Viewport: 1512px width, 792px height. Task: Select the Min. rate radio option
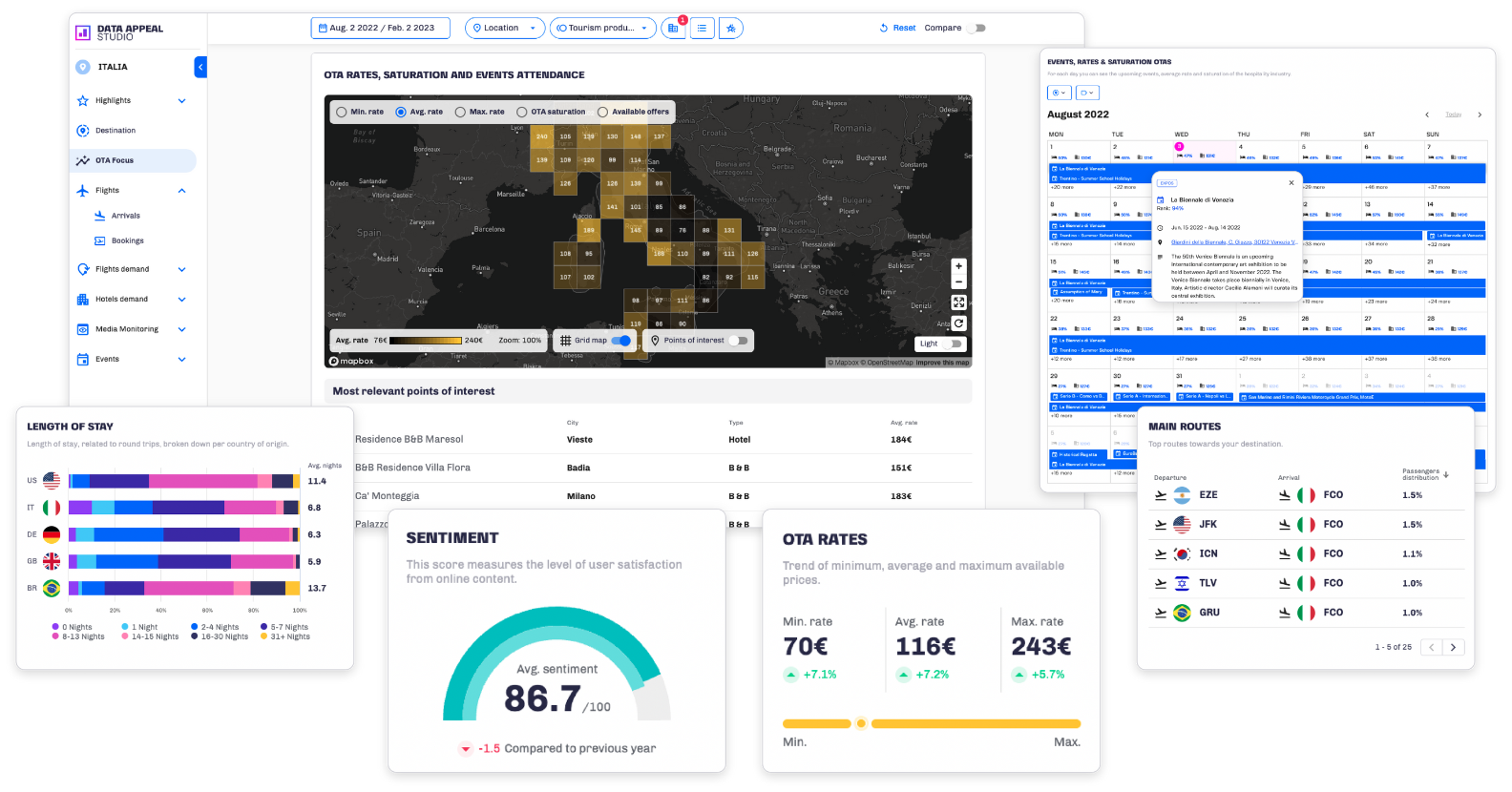point(342,112)
